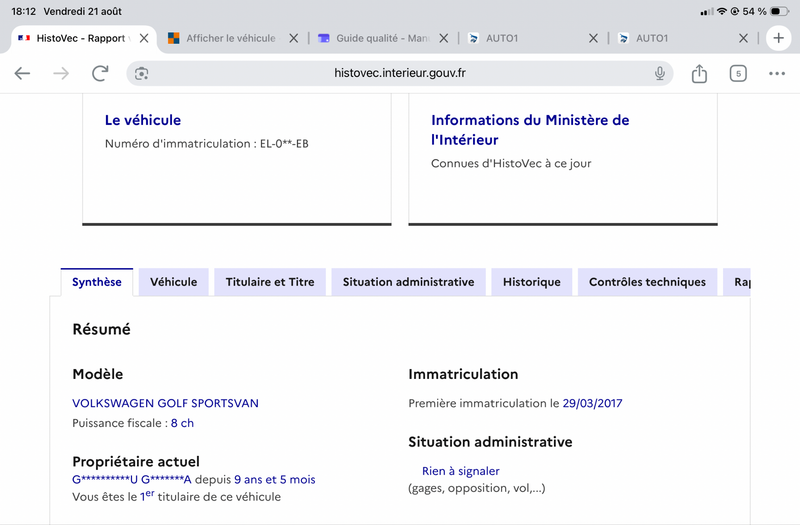This screenshot has width=800, height=525.
Task: Click the Le véhicule card heading
Action: click(x=143, y=120)
